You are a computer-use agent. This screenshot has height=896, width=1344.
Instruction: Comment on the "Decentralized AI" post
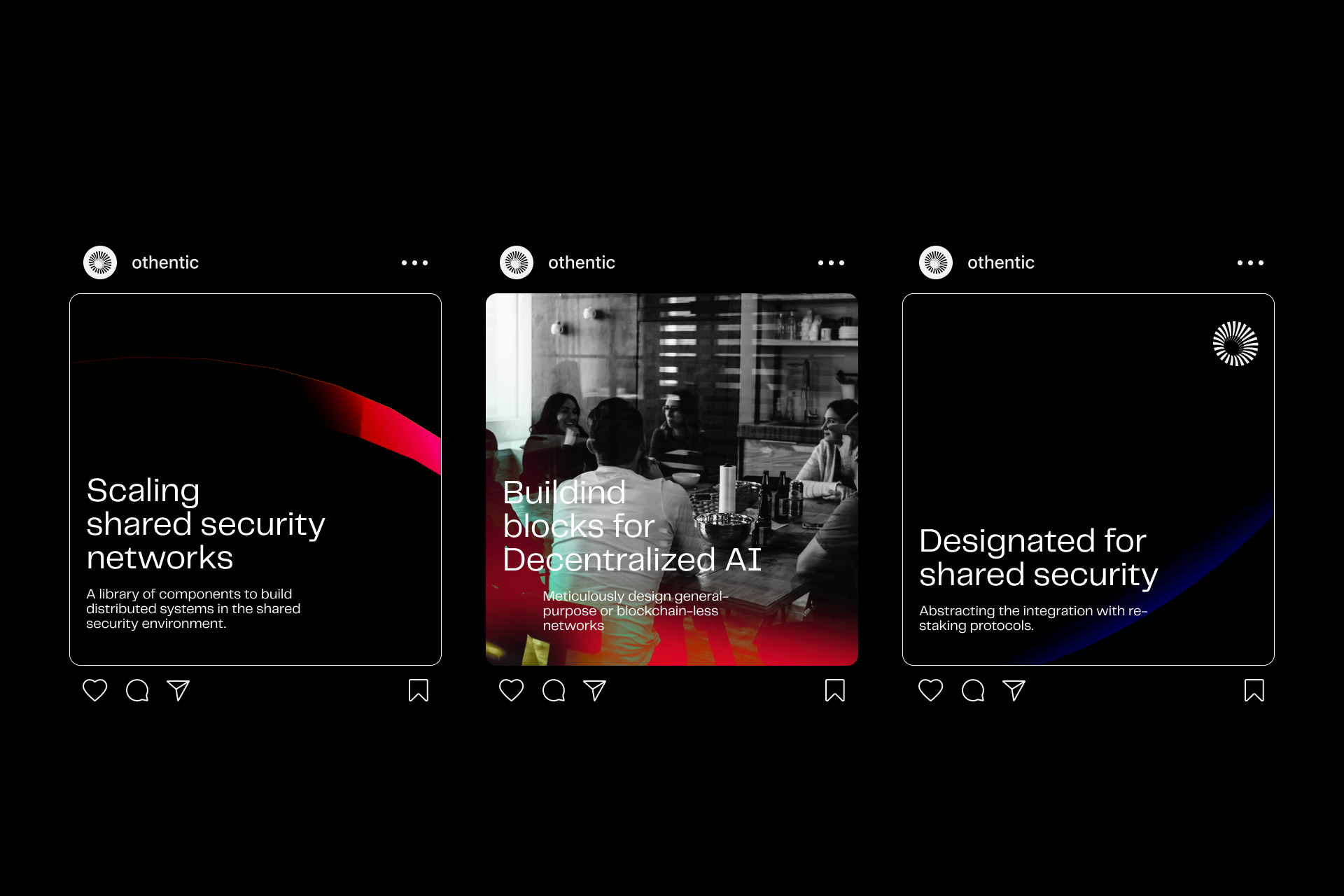(x=554, y=690)
